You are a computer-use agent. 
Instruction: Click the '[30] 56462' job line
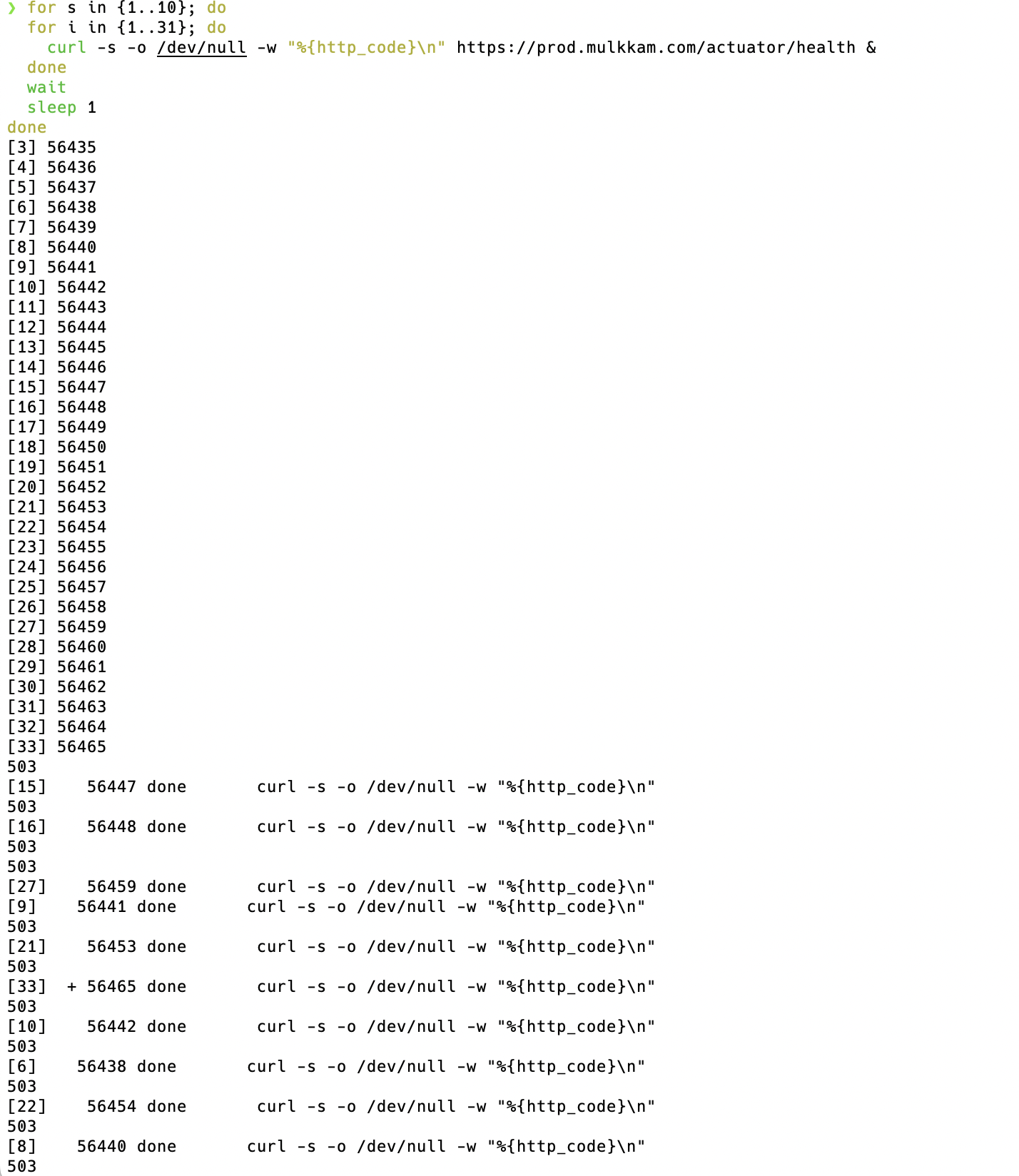pos(56,686)
